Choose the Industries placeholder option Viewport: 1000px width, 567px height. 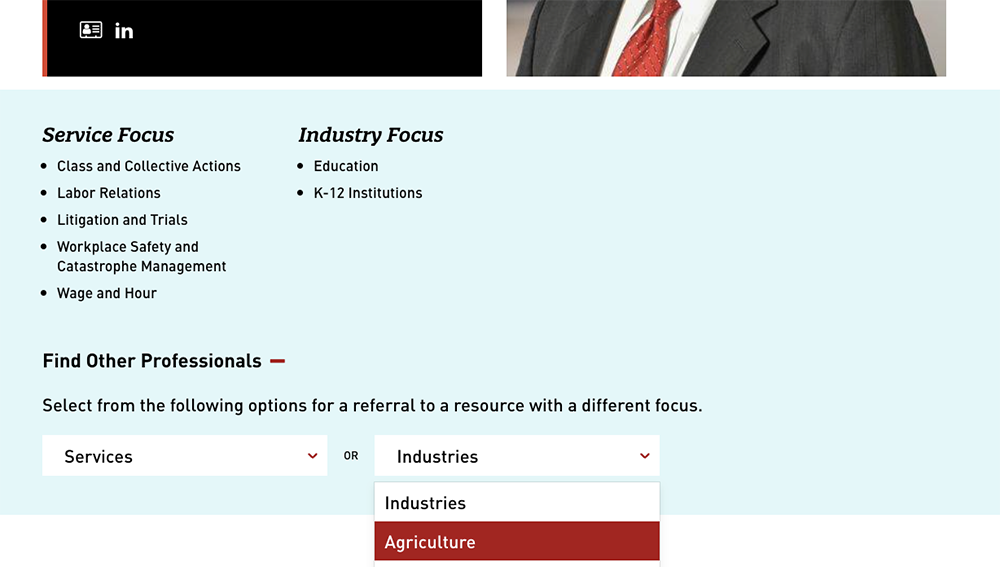click(516, 503)
